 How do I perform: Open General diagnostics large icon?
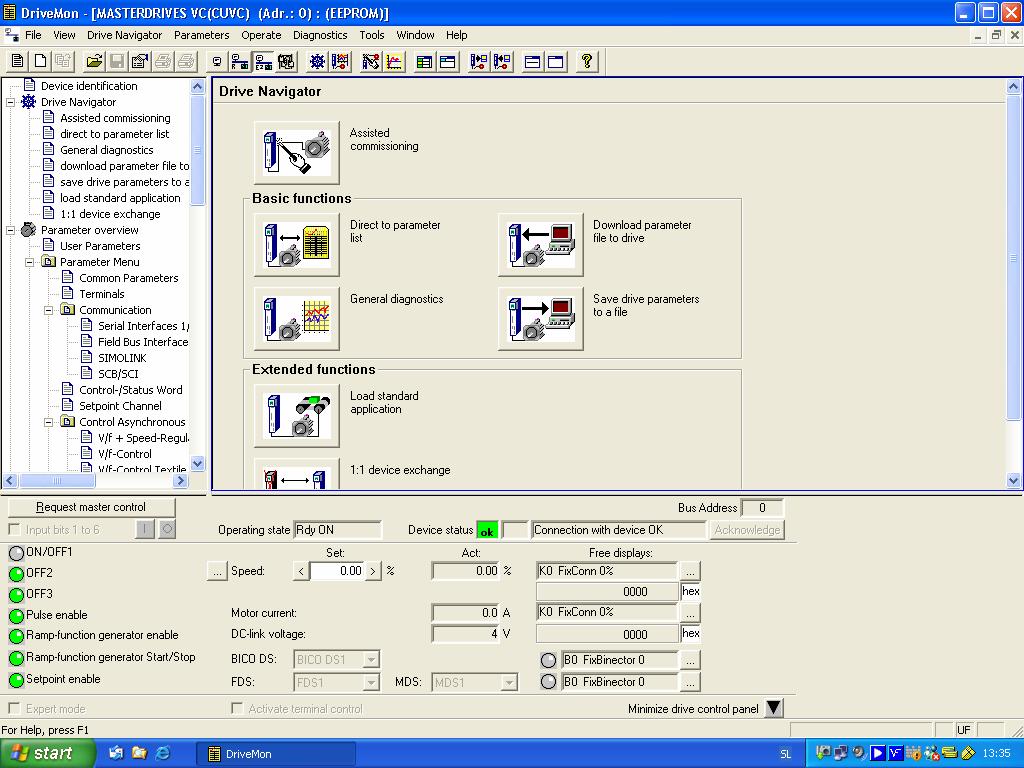pos(297,319)
